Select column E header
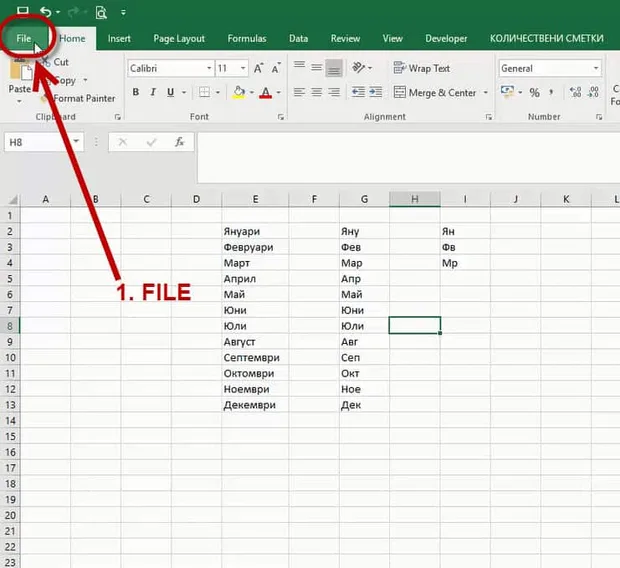 tap(255, 199)
